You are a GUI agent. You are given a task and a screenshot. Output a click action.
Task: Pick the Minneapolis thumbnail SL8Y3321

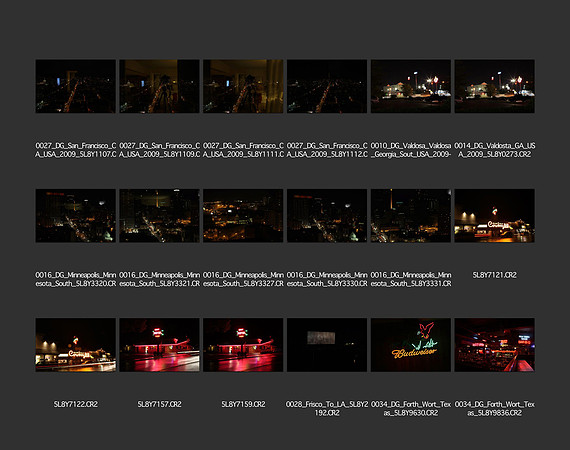(159, 216)
